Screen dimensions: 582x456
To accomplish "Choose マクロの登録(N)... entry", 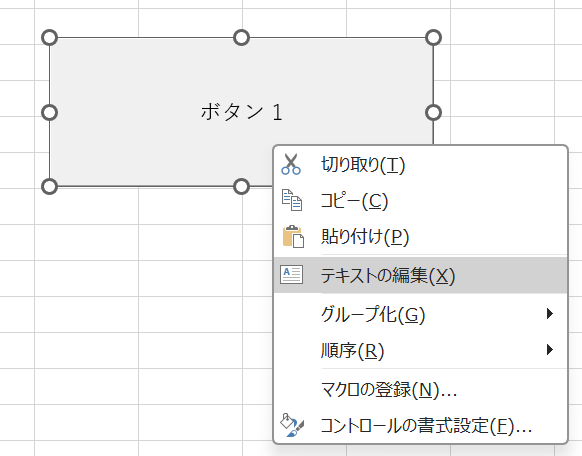I will (x=421, y=390).
